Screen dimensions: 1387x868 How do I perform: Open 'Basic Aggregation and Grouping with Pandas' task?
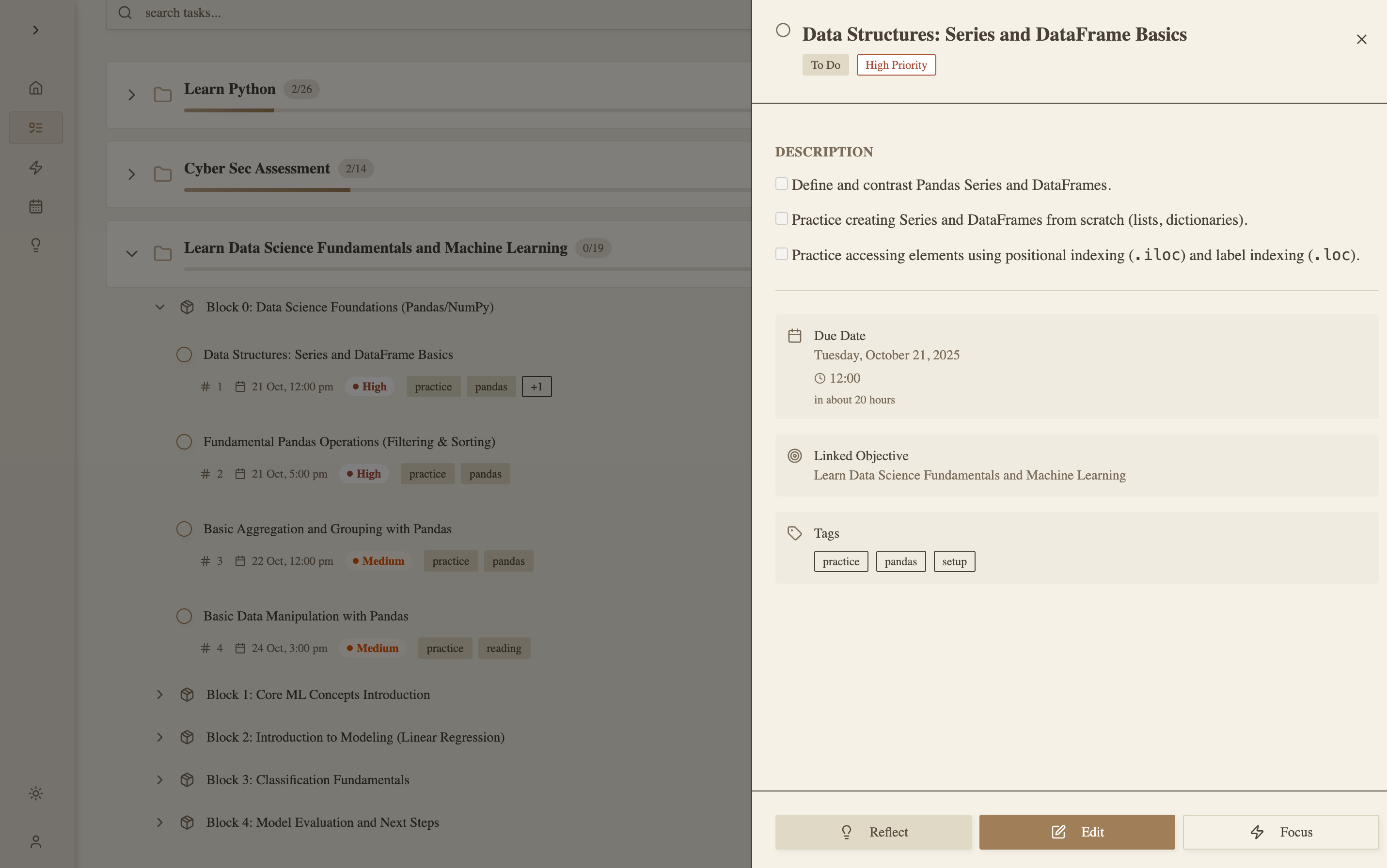(x=328, y=529)
